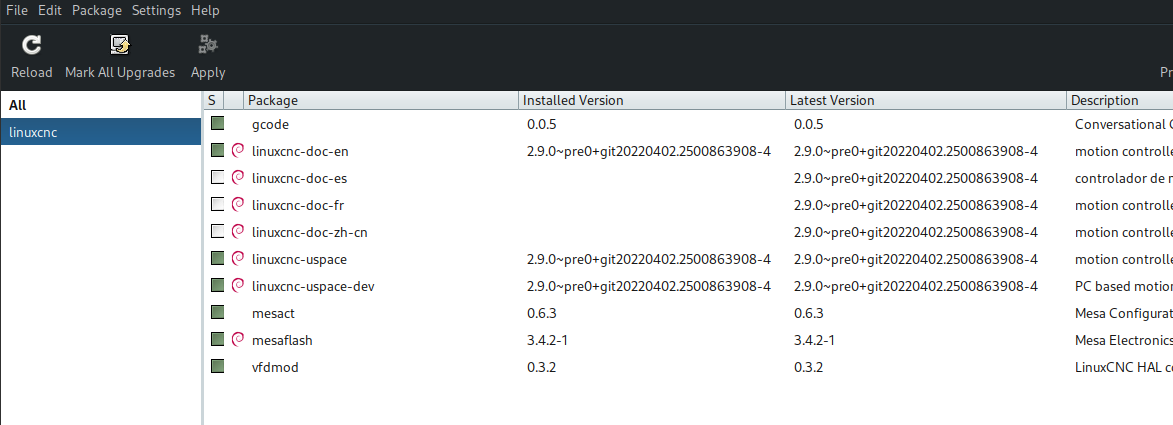This screenshot has width=1173, height=425.
Task: Select the All category in sidebar
Action: [x=101, y=106]
